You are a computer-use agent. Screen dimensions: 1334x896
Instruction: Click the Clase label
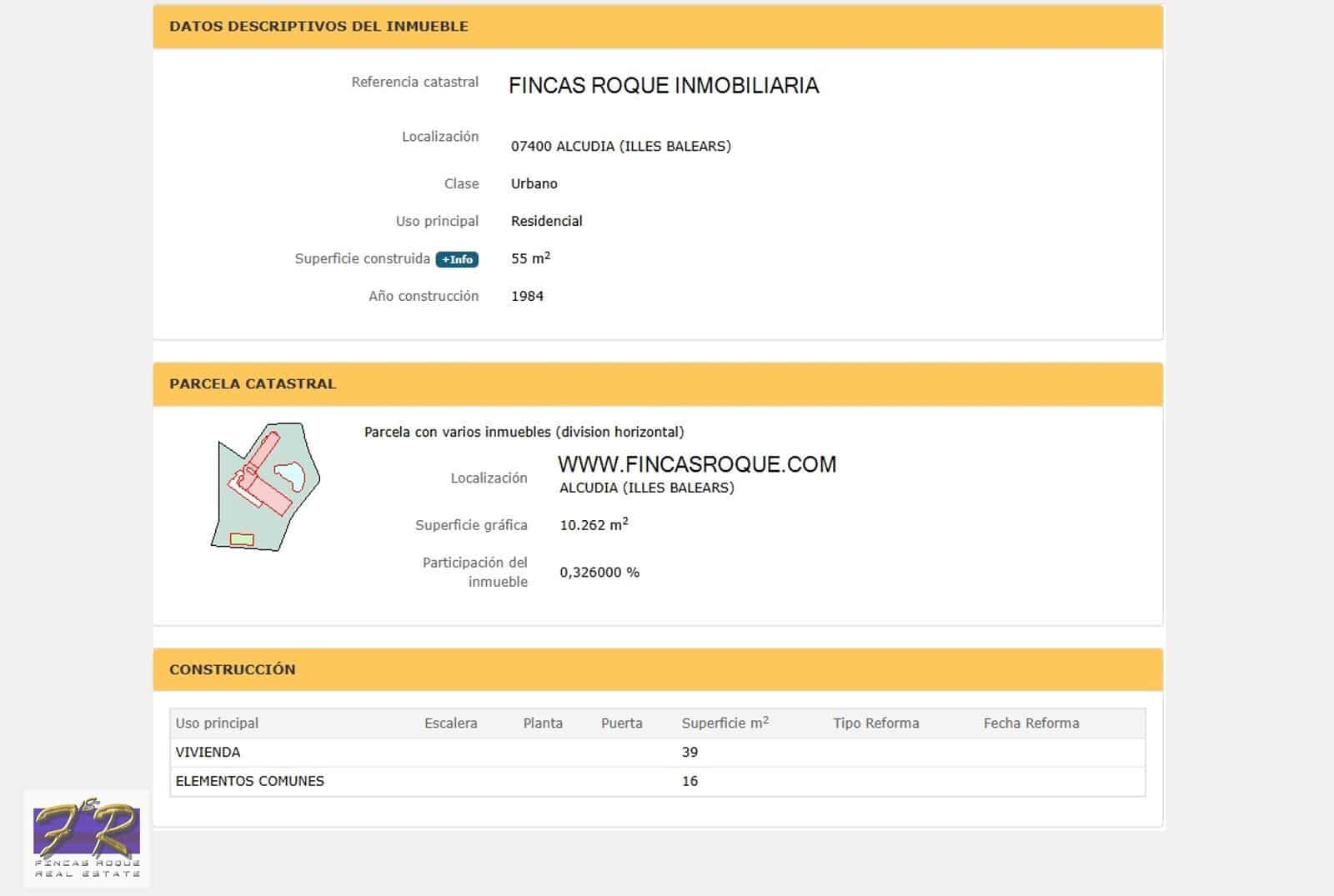point(462,183)
